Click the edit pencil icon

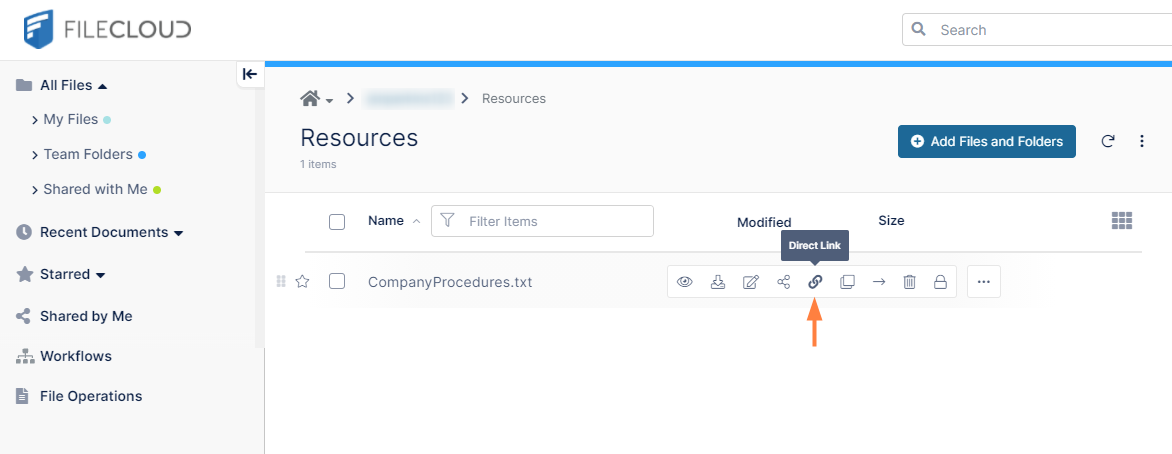(x=750, y=282)
